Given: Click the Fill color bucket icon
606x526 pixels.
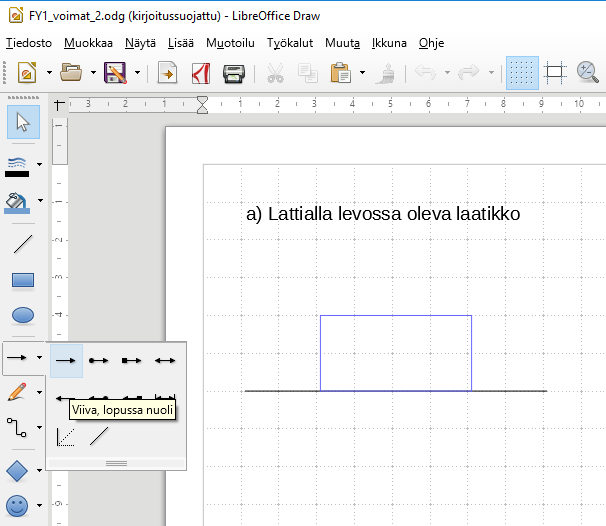Looking at the screenshot, I should (17, 203).
